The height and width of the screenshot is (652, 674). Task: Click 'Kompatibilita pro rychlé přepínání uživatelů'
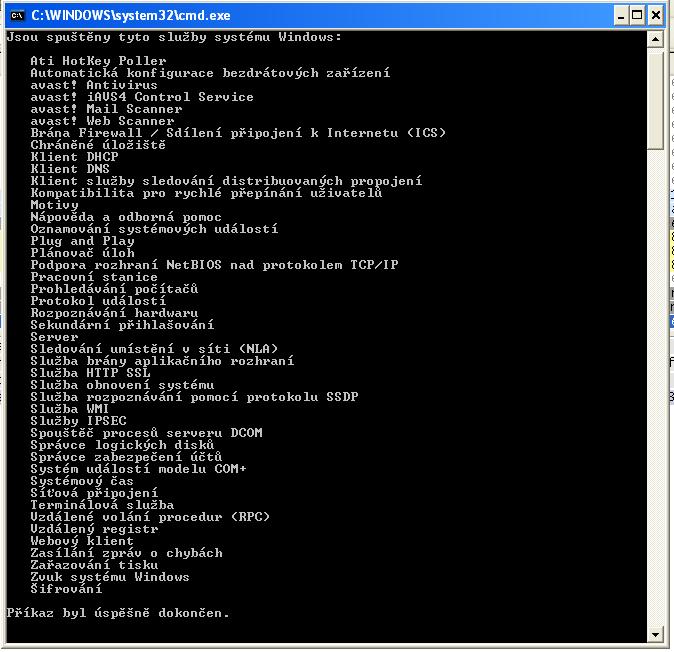tap(206, 193)
